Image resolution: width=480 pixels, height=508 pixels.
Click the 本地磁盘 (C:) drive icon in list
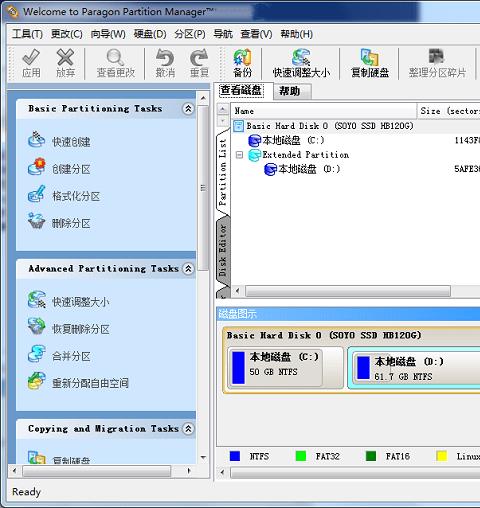(x=254, y=140)
